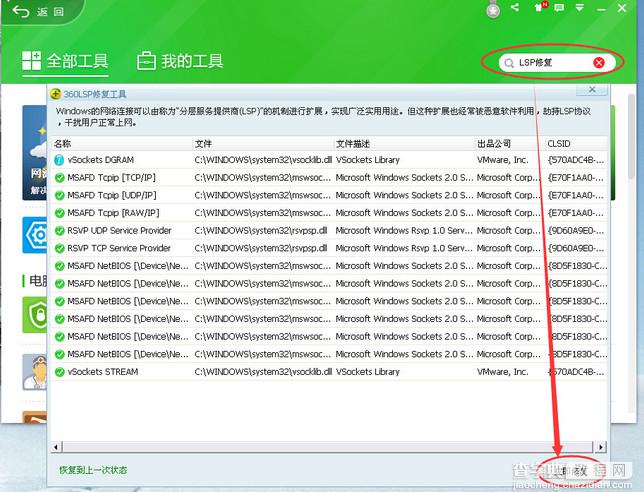Open the doctor avatar tile in main window
This screenshot has height=492, width=644.
[x=35, y=372]
